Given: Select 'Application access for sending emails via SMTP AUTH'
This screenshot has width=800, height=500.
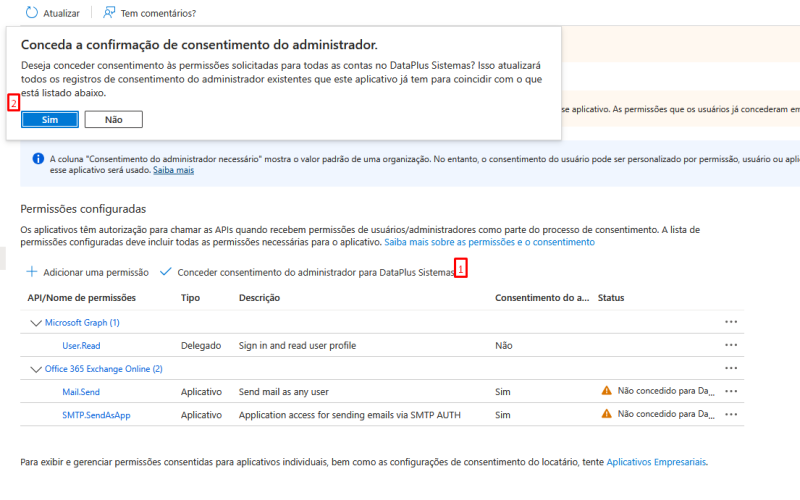Looking at the screenshot, I should (x=349, y=415).
